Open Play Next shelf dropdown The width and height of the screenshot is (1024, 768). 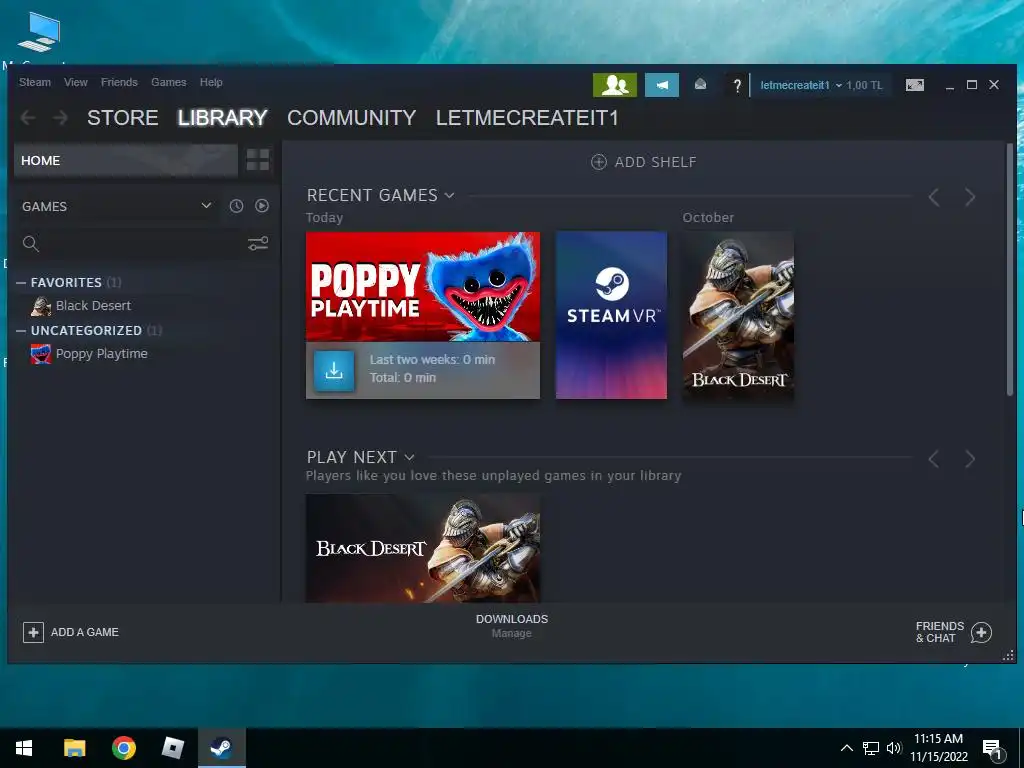[409, 457]
